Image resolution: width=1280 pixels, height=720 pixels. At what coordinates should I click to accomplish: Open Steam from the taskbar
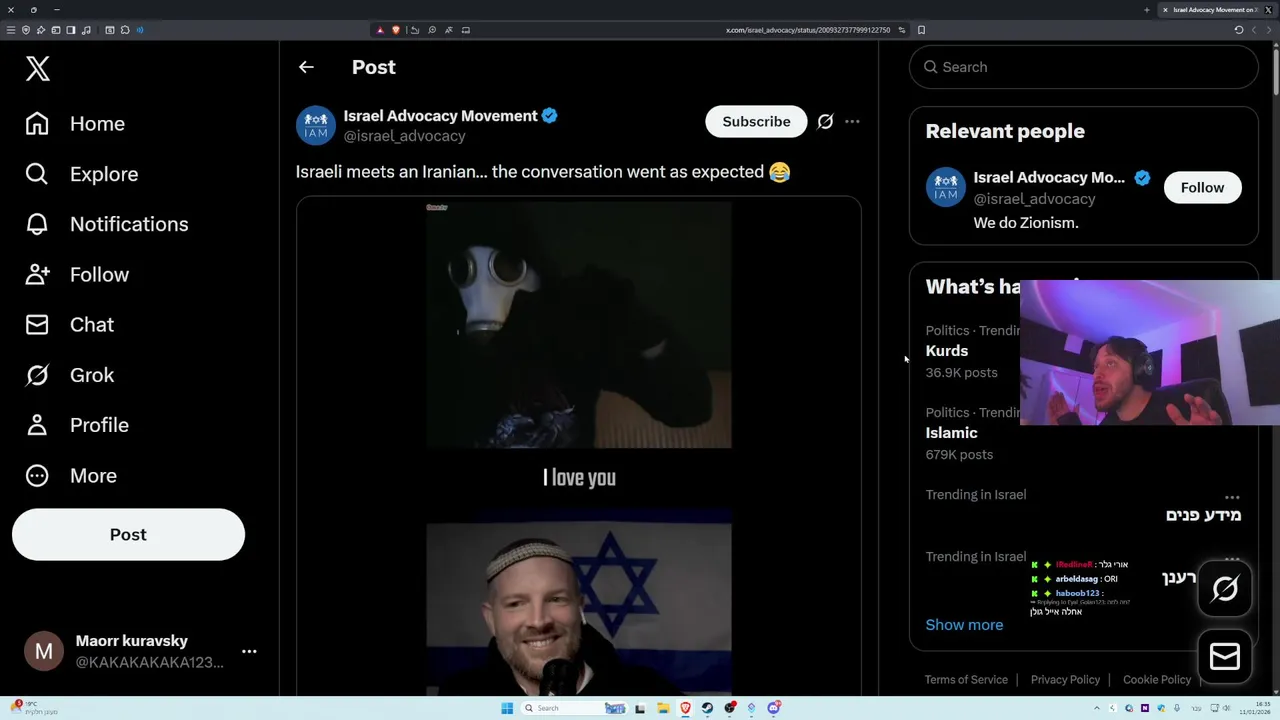(707, 708)
